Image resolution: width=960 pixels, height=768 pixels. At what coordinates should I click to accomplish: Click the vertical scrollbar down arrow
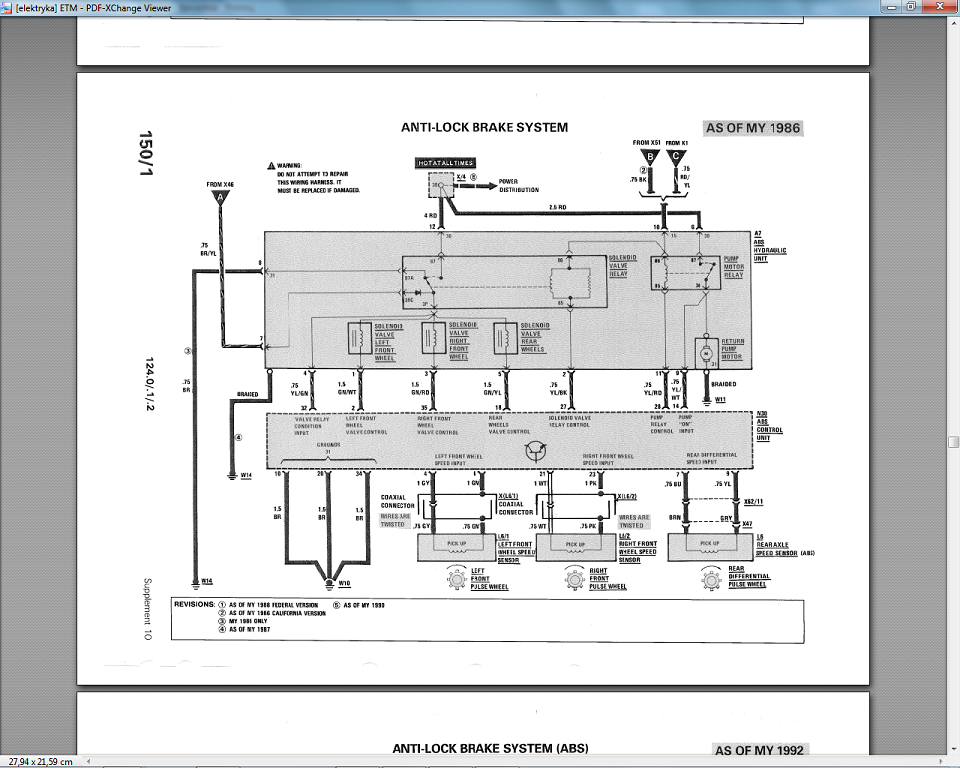953,748
